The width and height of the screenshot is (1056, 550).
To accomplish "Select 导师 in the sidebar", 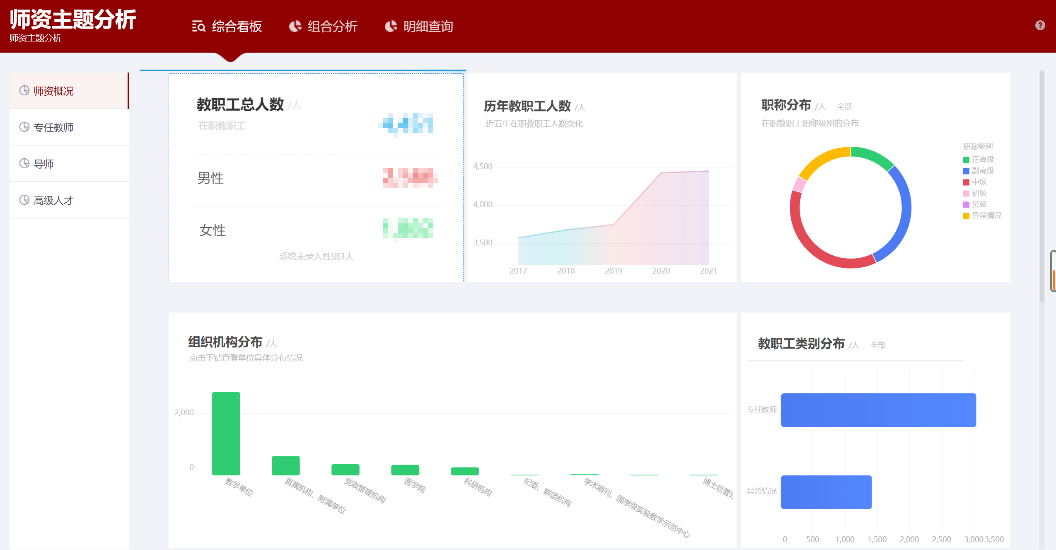I will (x=69, y=164).
